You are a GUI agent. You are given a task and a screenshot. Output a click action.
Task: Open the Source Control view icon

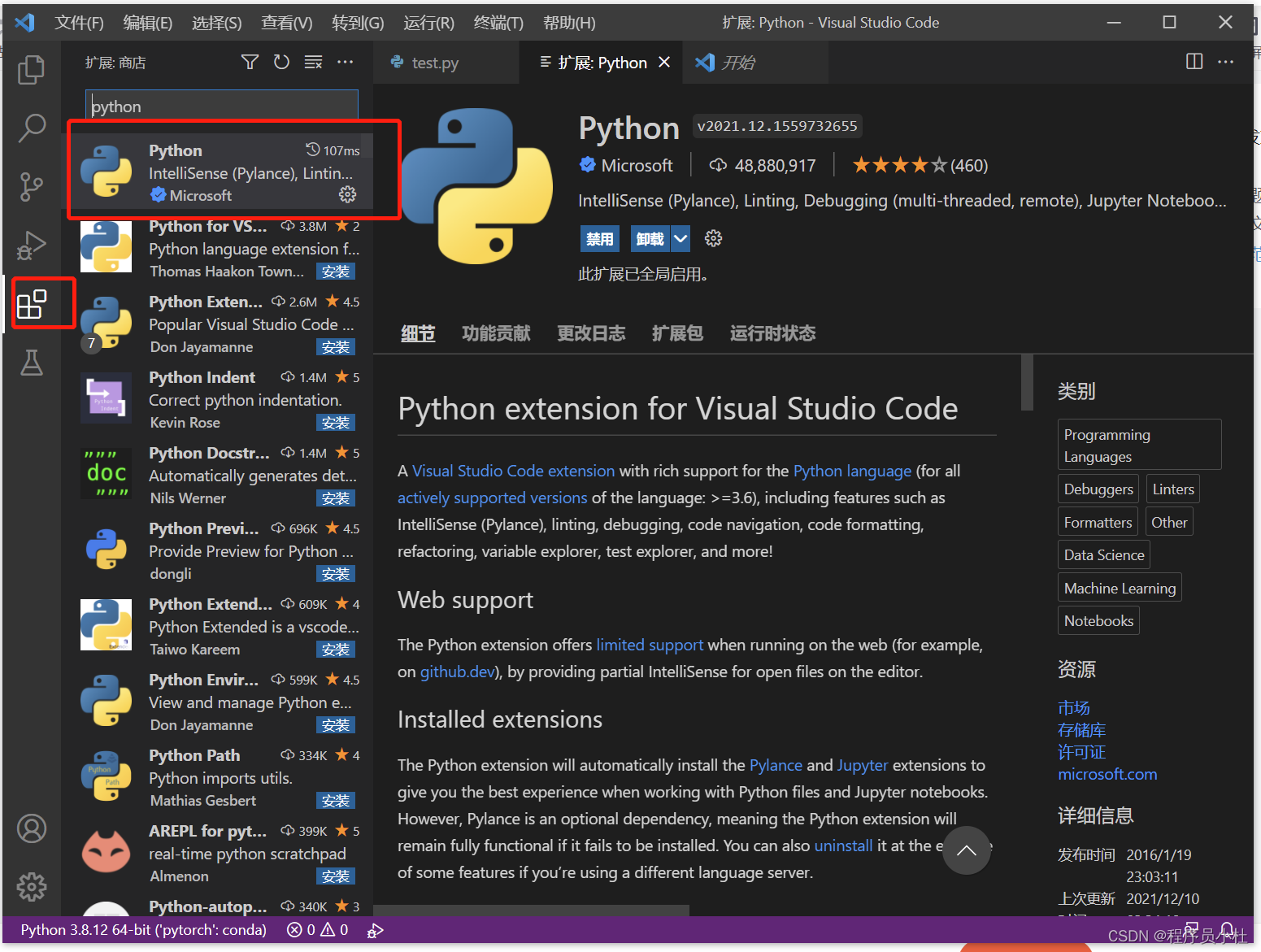(31, 187)
